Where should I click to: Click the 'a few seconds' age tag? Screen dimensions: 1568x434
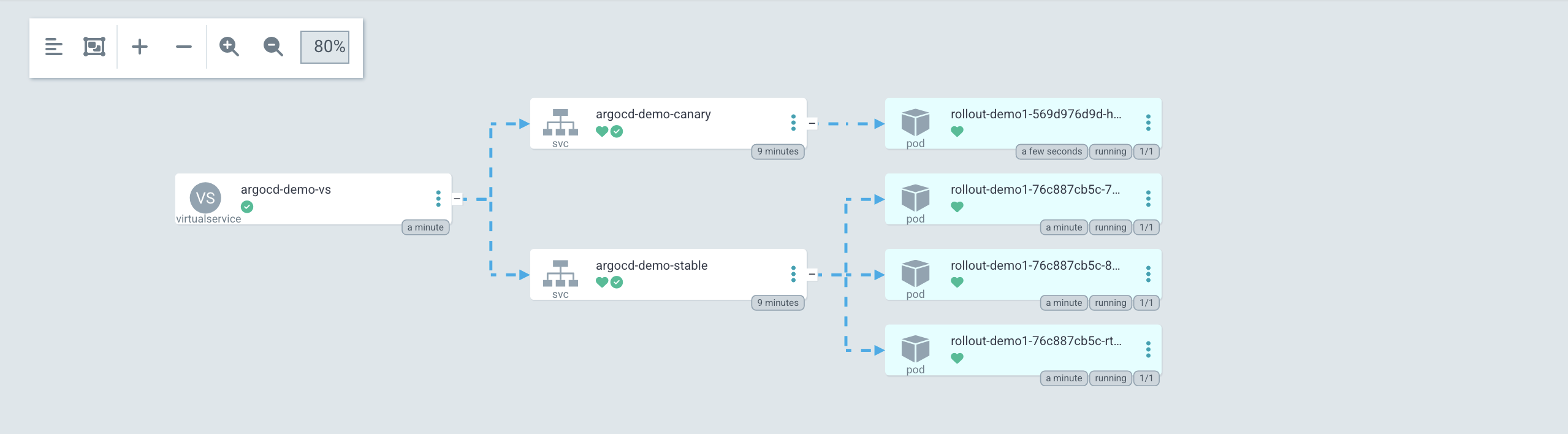(x=1052, y=151)
